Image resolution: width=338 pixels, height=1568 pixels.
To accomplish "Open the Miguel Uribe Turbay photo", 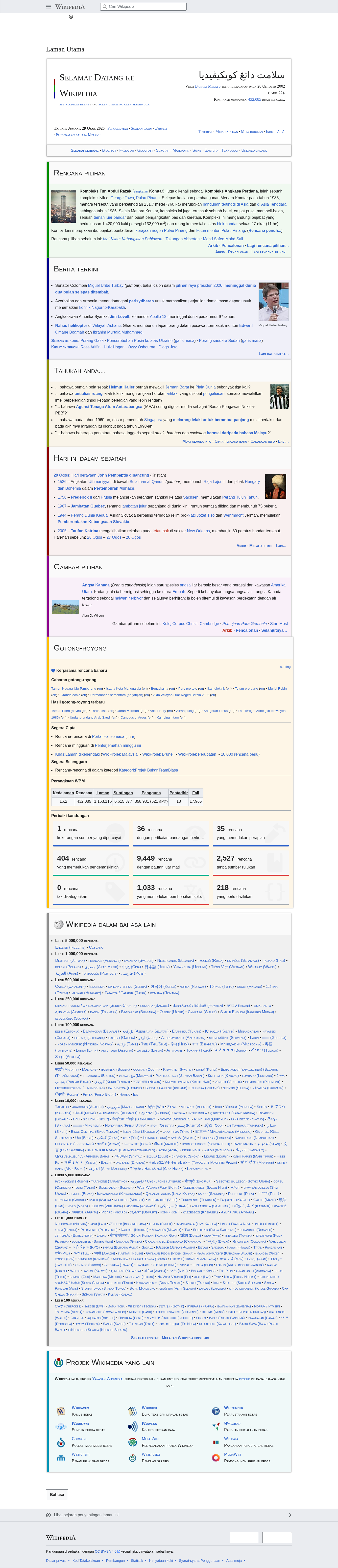I will [x=273, y=301].
